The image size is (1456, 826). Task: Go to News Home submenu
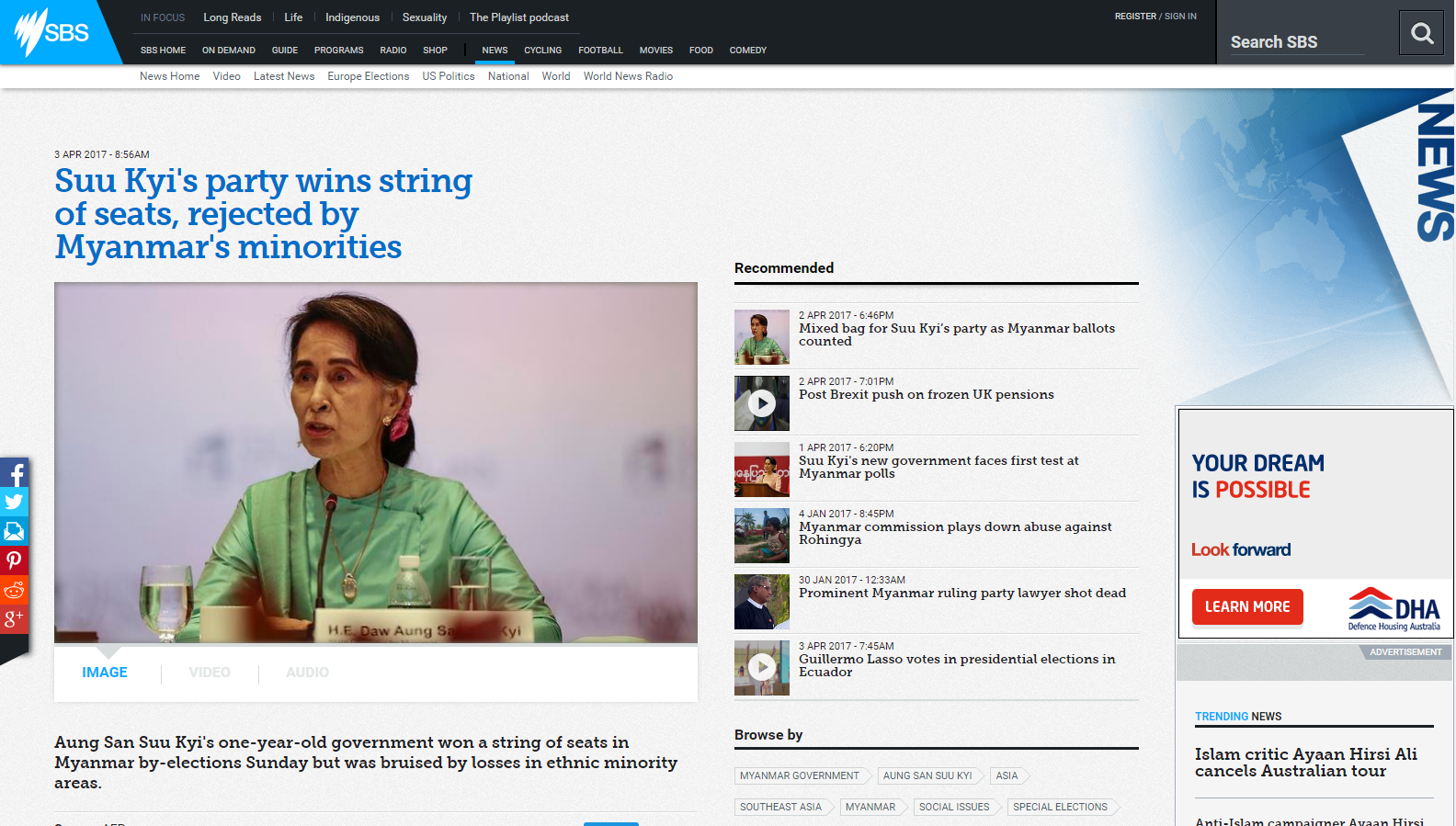click(169, 76)
